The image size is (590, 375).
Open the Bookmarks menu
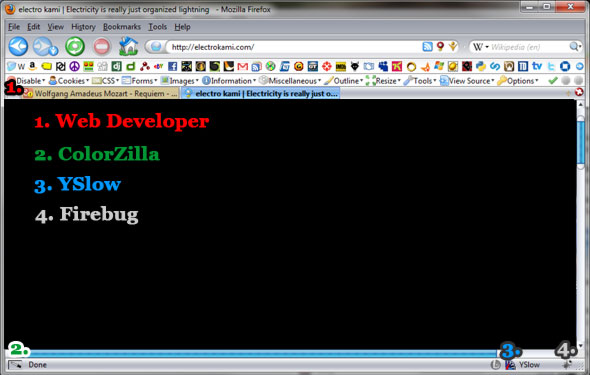coord(122,27)
